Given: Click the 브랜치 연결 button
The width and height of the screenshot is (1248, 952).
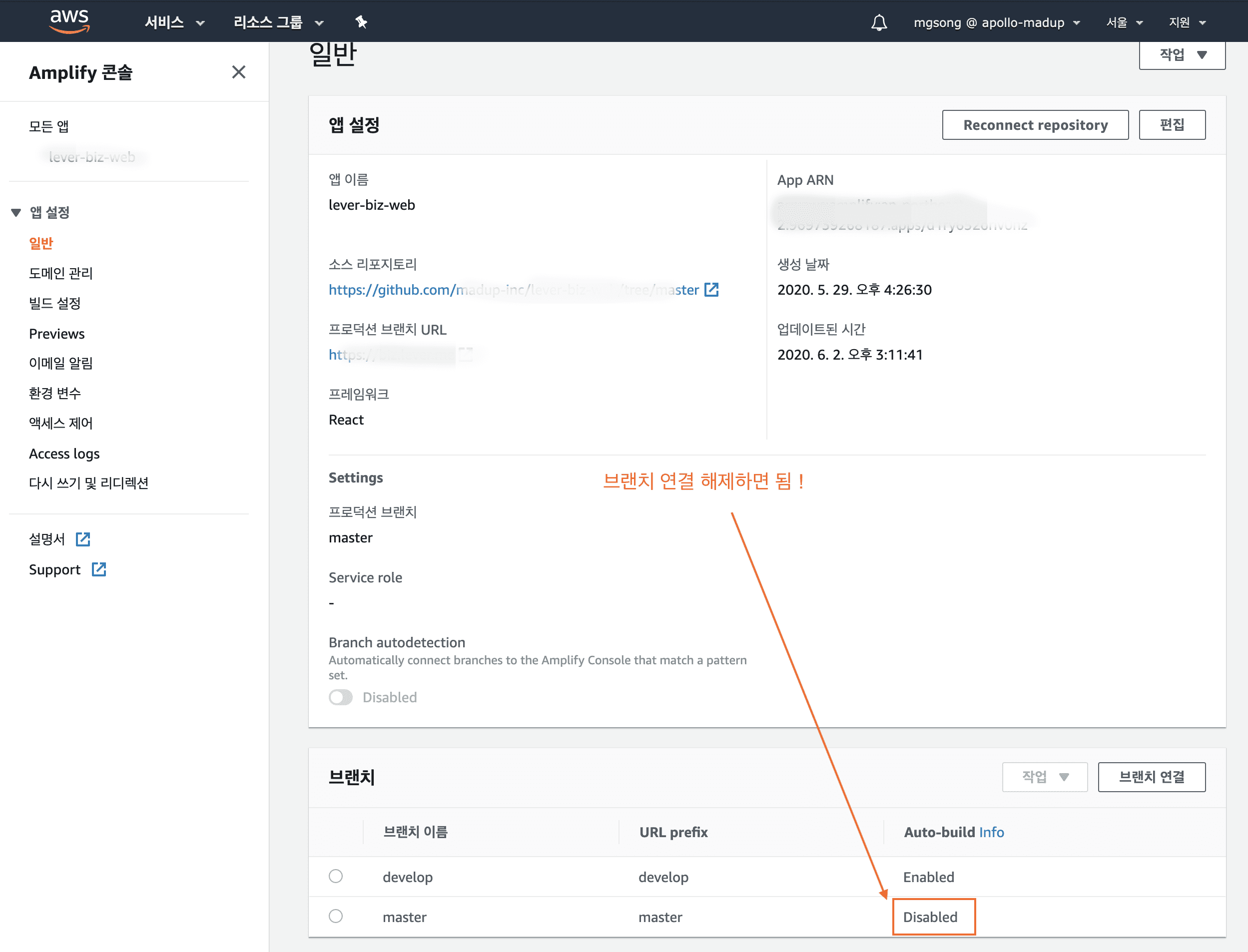Looking at the screenshot, I should point(1151,776).
